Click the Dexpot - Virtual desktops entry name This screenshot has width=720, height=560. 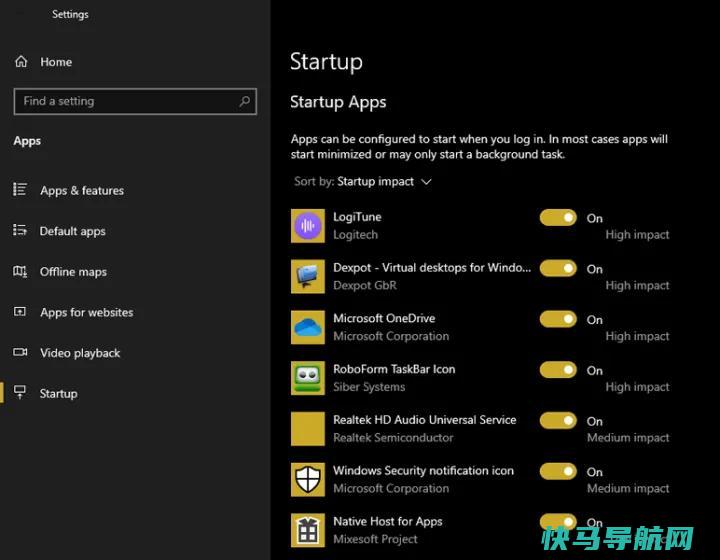coord(432,268)
